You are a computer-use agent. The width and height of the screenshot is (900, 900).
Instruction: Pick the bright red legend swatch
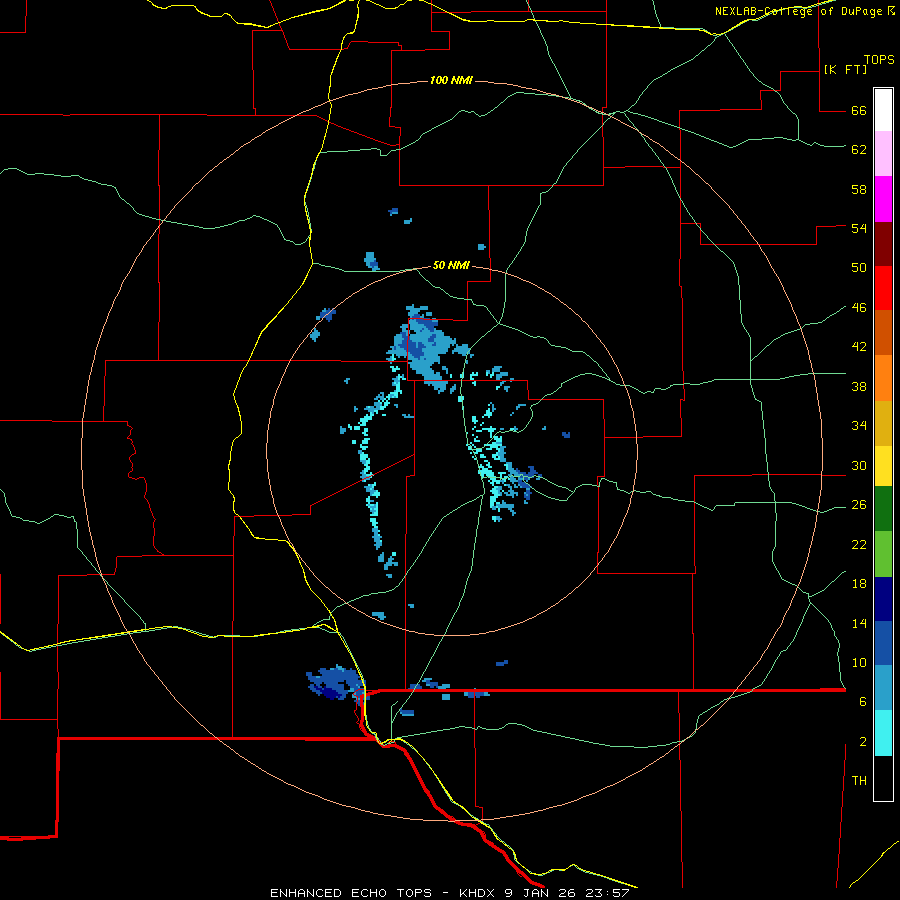(x=883, y=288)
